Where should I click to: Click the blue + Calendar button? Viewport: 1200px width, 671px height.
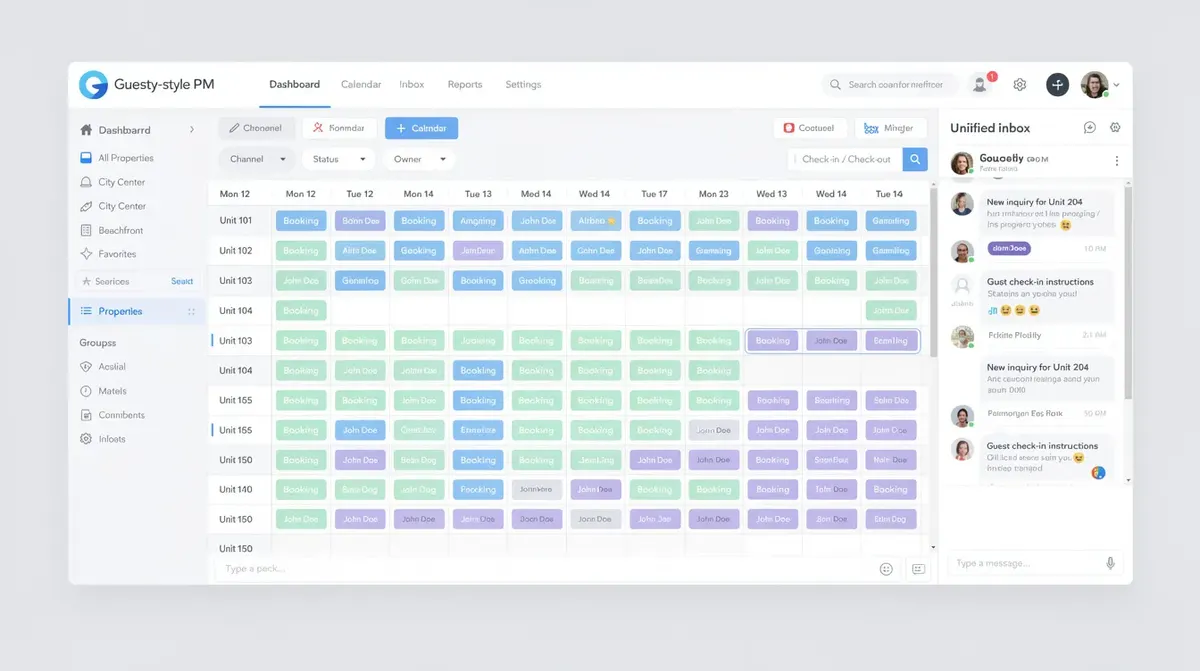421,128
